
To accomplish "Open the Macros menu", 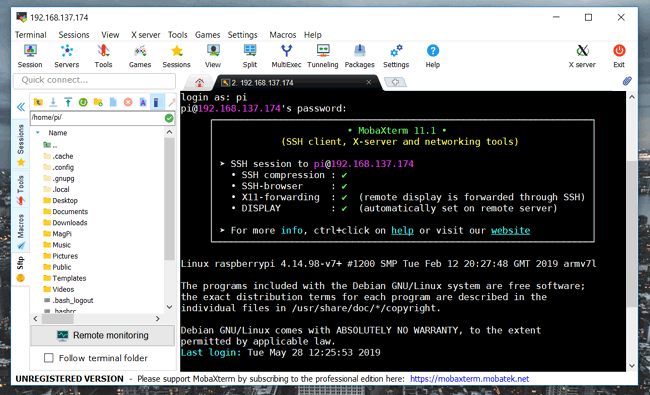I will click(283, 35).
